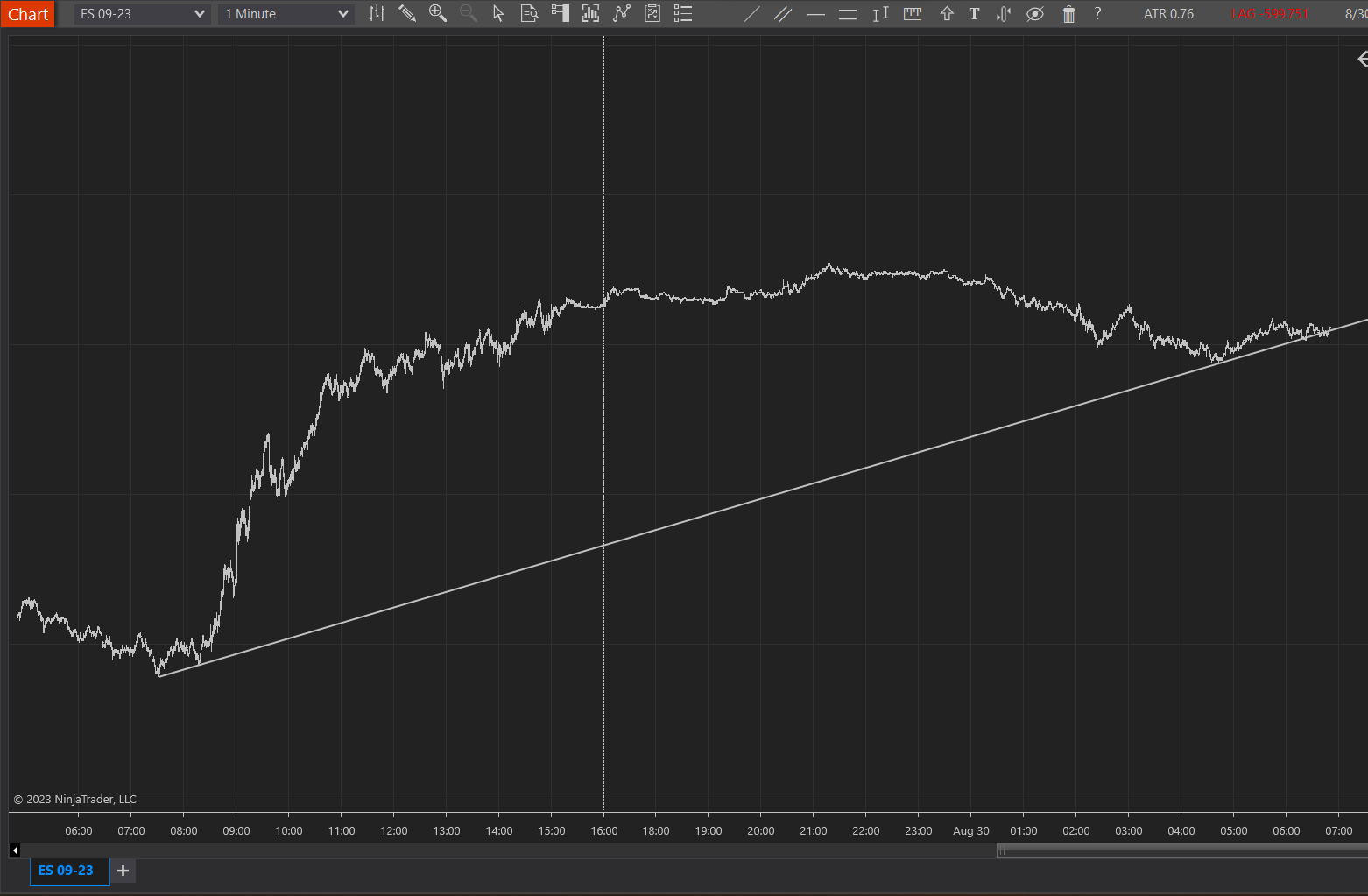The image size is (1368, 896).
Task: Select the double horizontal line tool
Action: [x=848, y=14]
